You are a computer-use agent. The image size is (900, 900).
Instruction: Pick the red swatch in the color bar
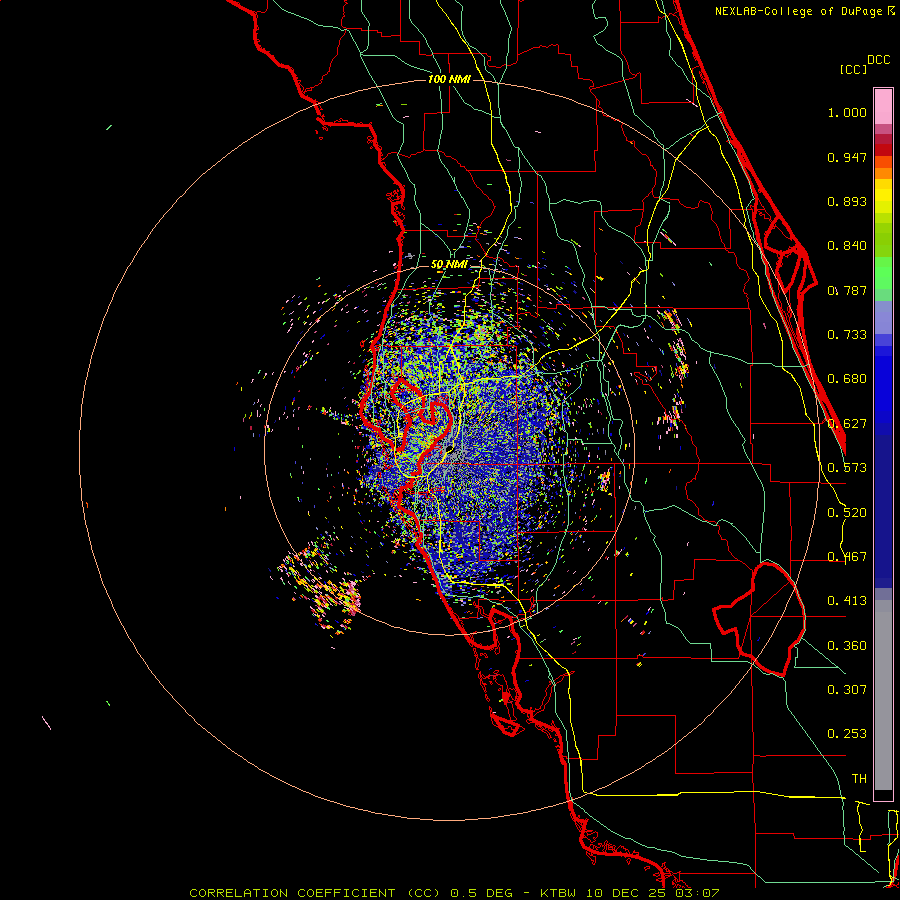[x=883, y=150]
